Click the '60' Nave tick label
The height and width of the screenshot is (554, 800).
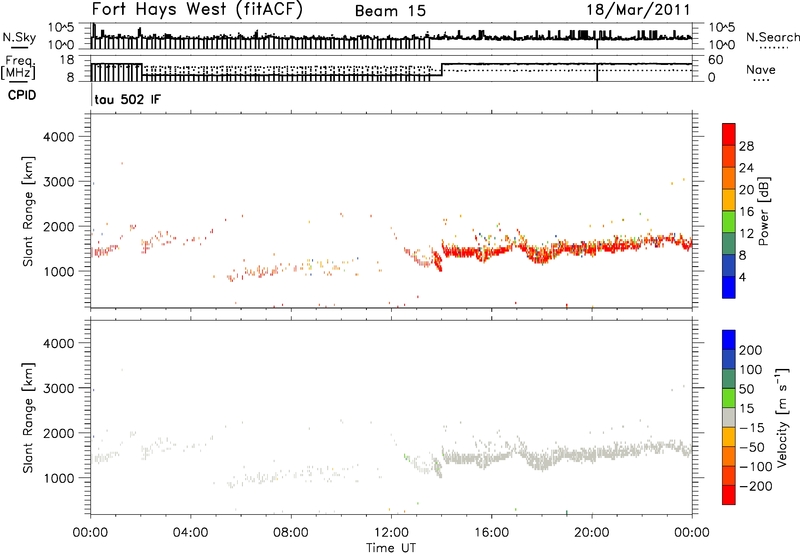[x=716, y=60]
